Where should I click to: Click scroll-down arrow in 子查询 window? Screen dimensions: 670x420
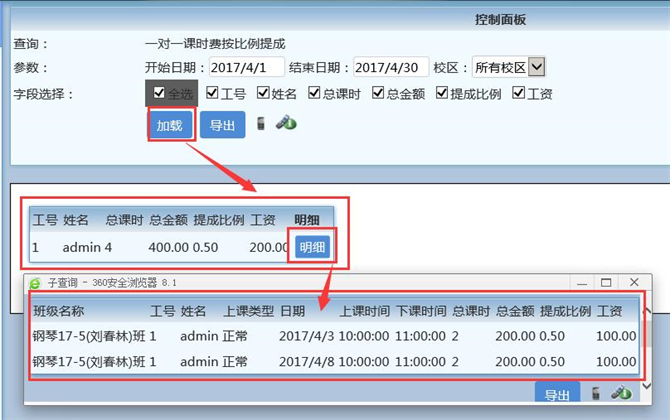click(x=647, y=386)
